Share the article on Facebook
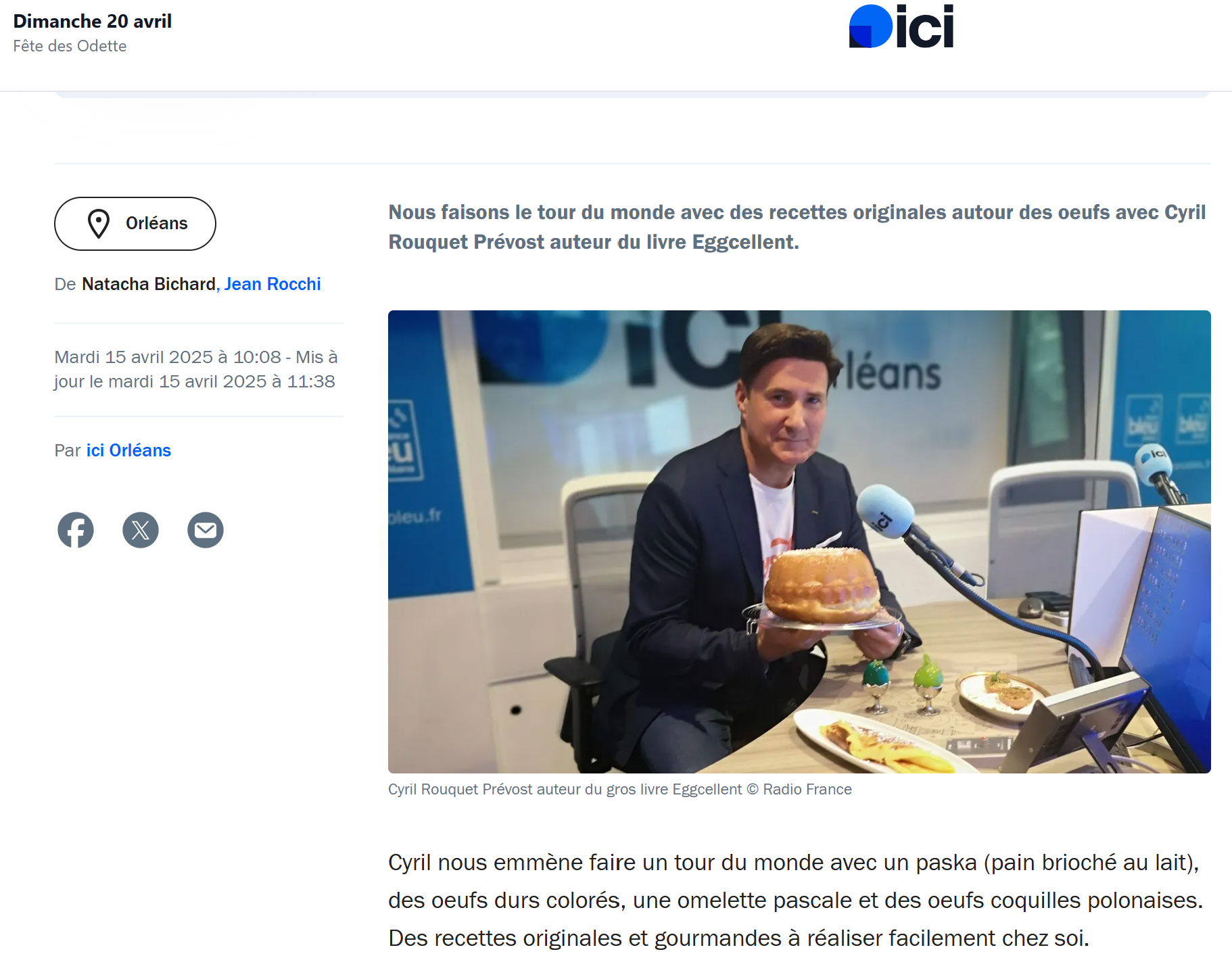Image resolution: width=1232 pixels, height=956 pixels. pyautogui.click(x=76, y=530)
